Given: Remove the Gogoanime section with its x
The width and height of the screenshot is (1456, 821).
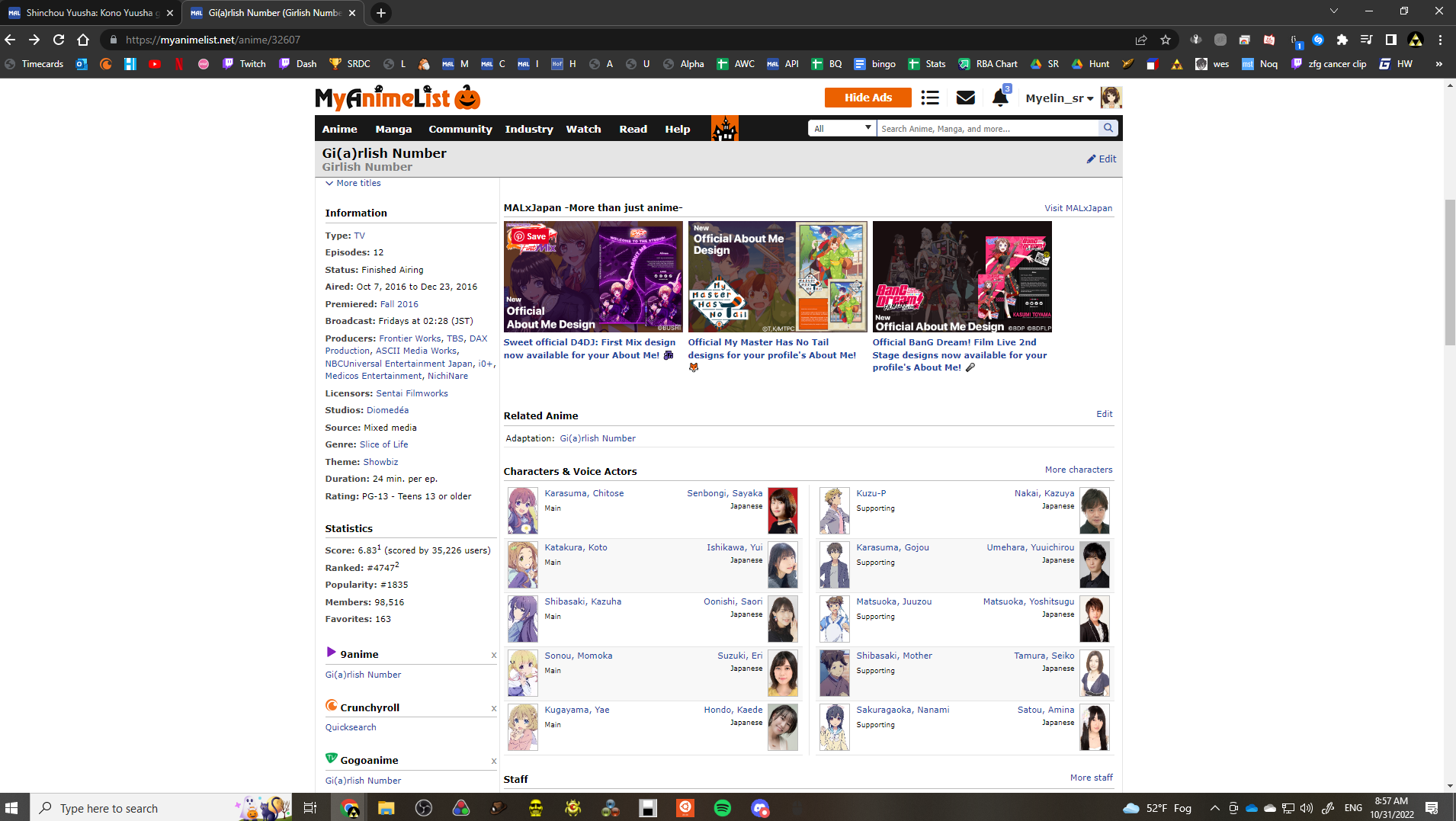Looking at the screenshot, I should click(494, 761).
